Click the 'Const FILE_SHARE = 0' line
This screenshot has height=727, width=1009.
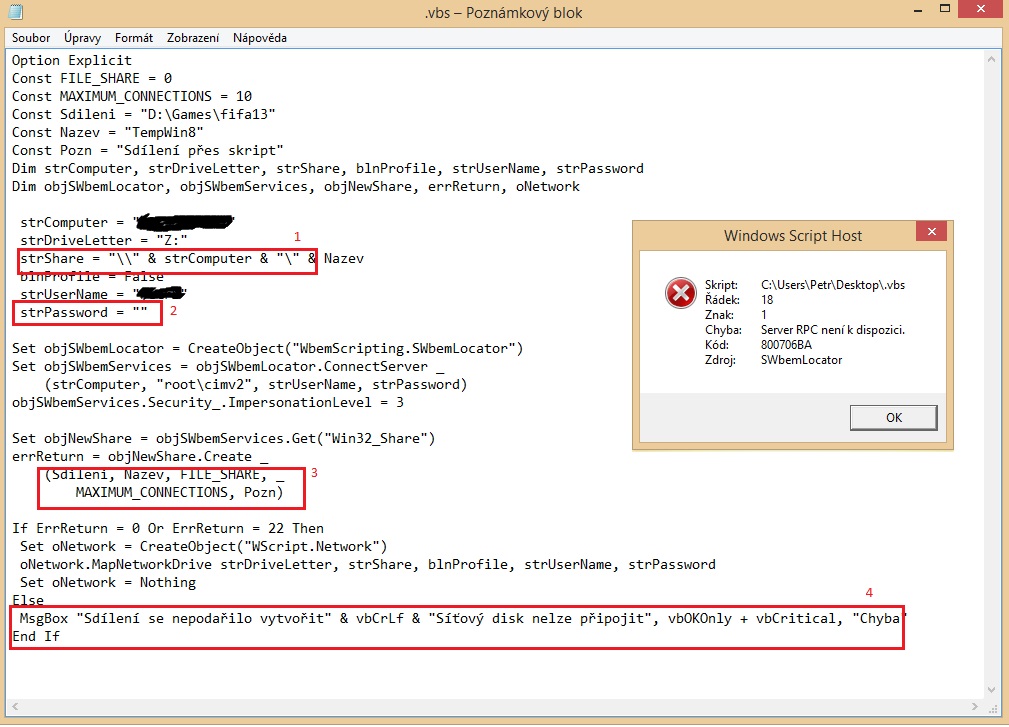click(91, 78)
